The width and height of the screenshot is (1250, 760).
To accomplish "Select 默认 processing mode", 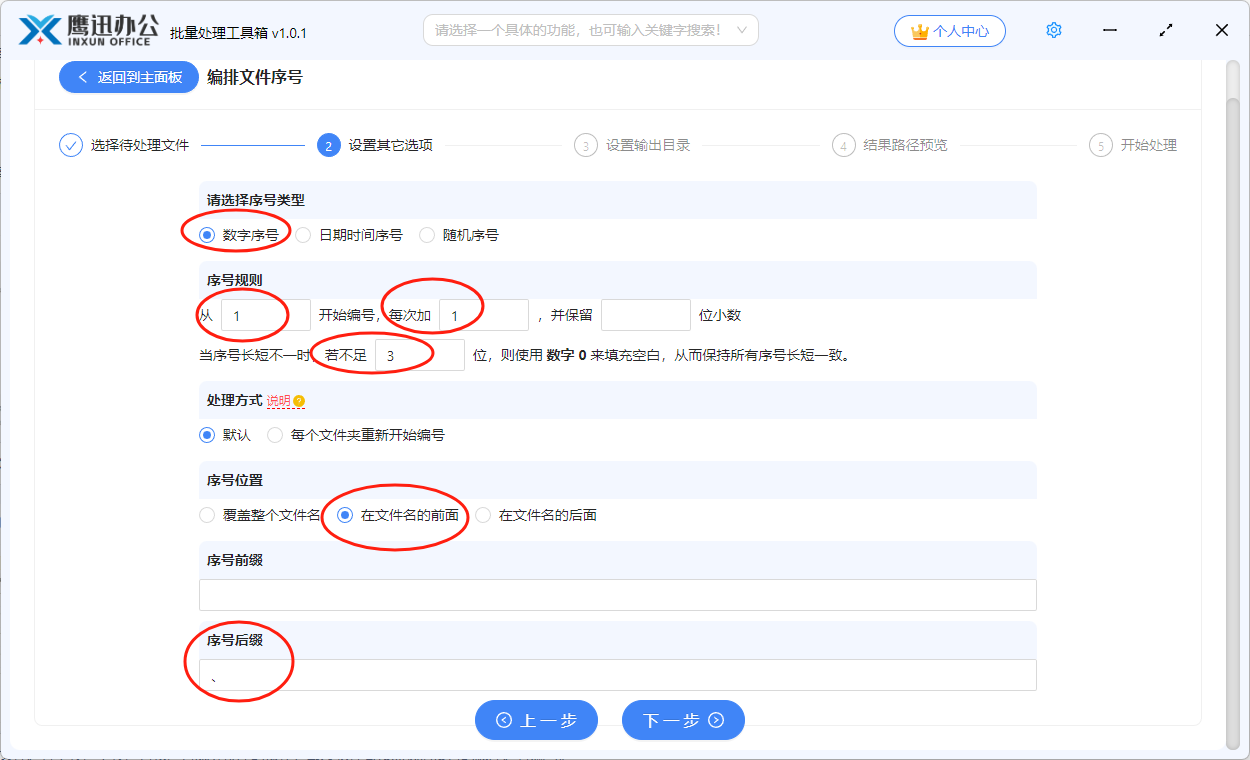I will click(x=207, y=436).
